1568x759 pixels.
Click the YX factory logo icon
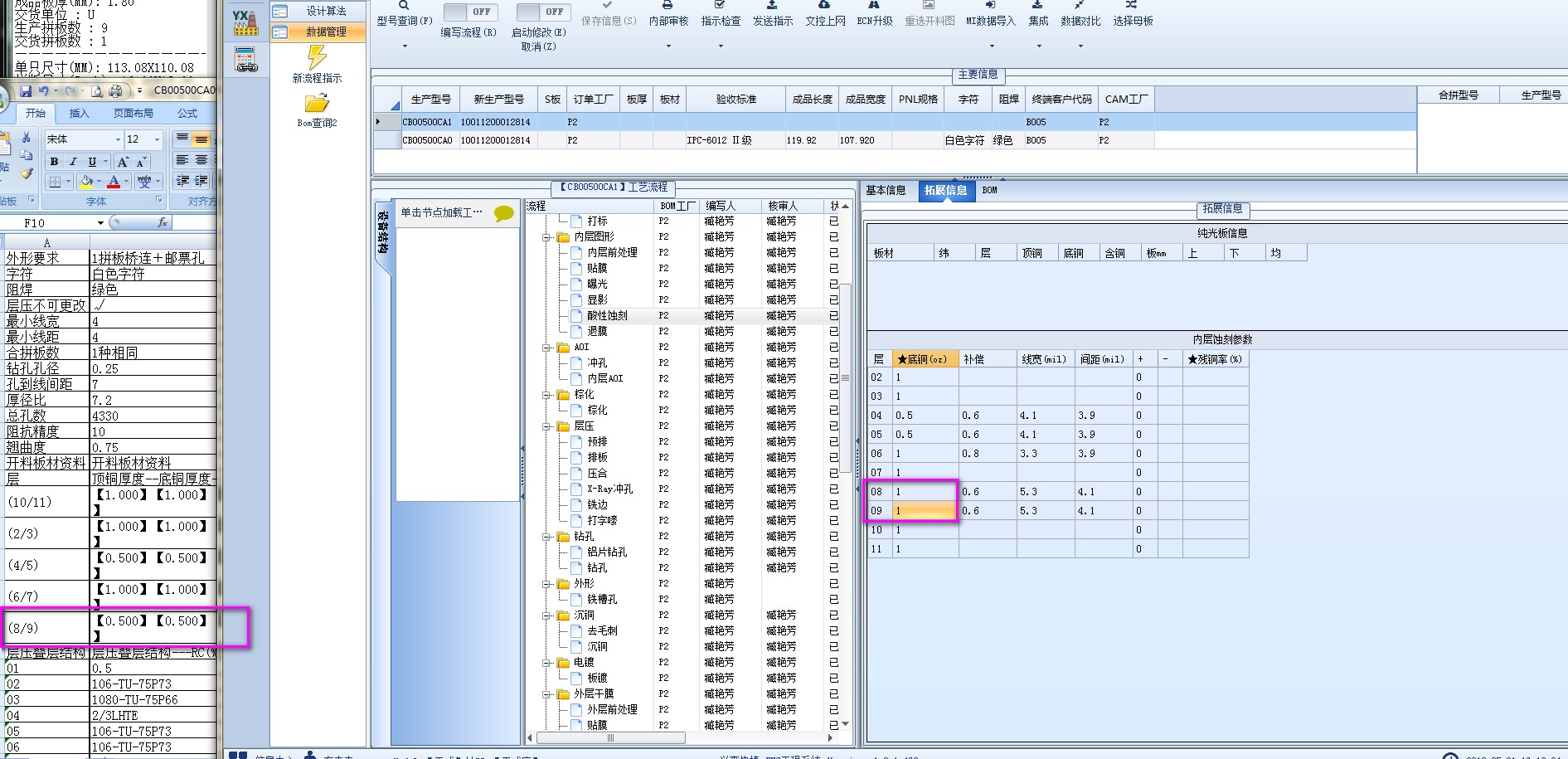245,22
